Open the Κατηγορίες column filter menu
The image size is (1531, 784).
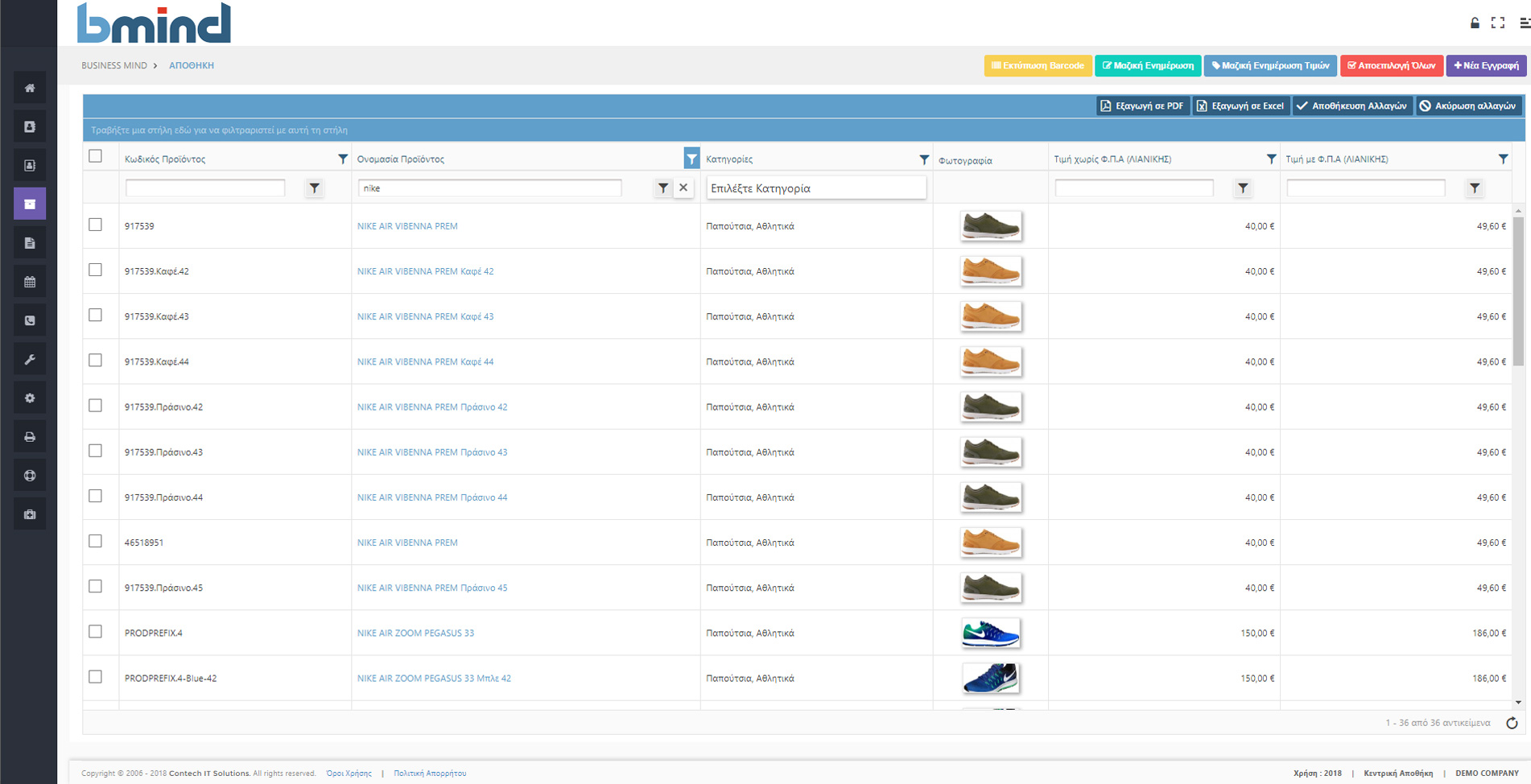924,159
